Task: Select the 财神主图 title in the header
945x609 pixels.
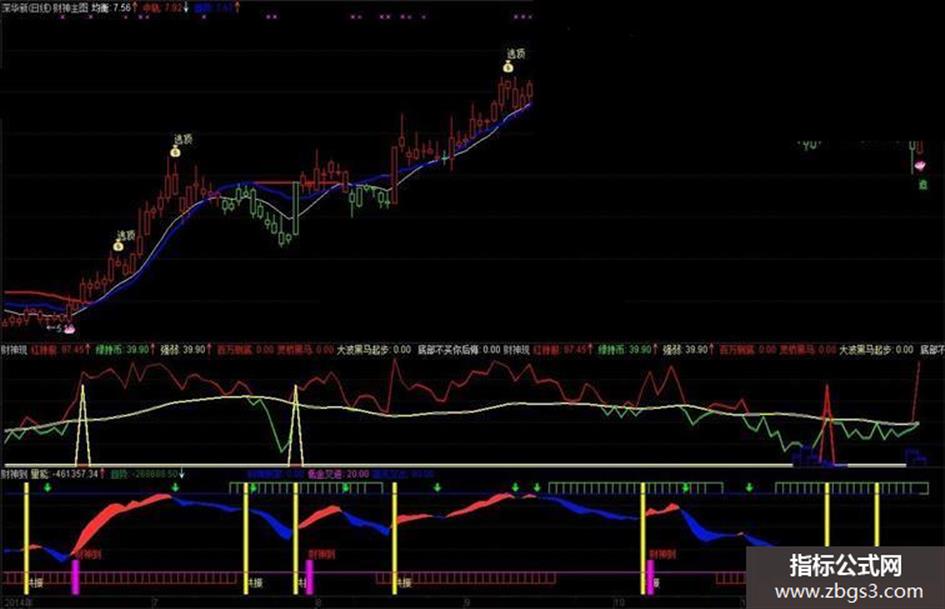Action: [x=71, y=8]
